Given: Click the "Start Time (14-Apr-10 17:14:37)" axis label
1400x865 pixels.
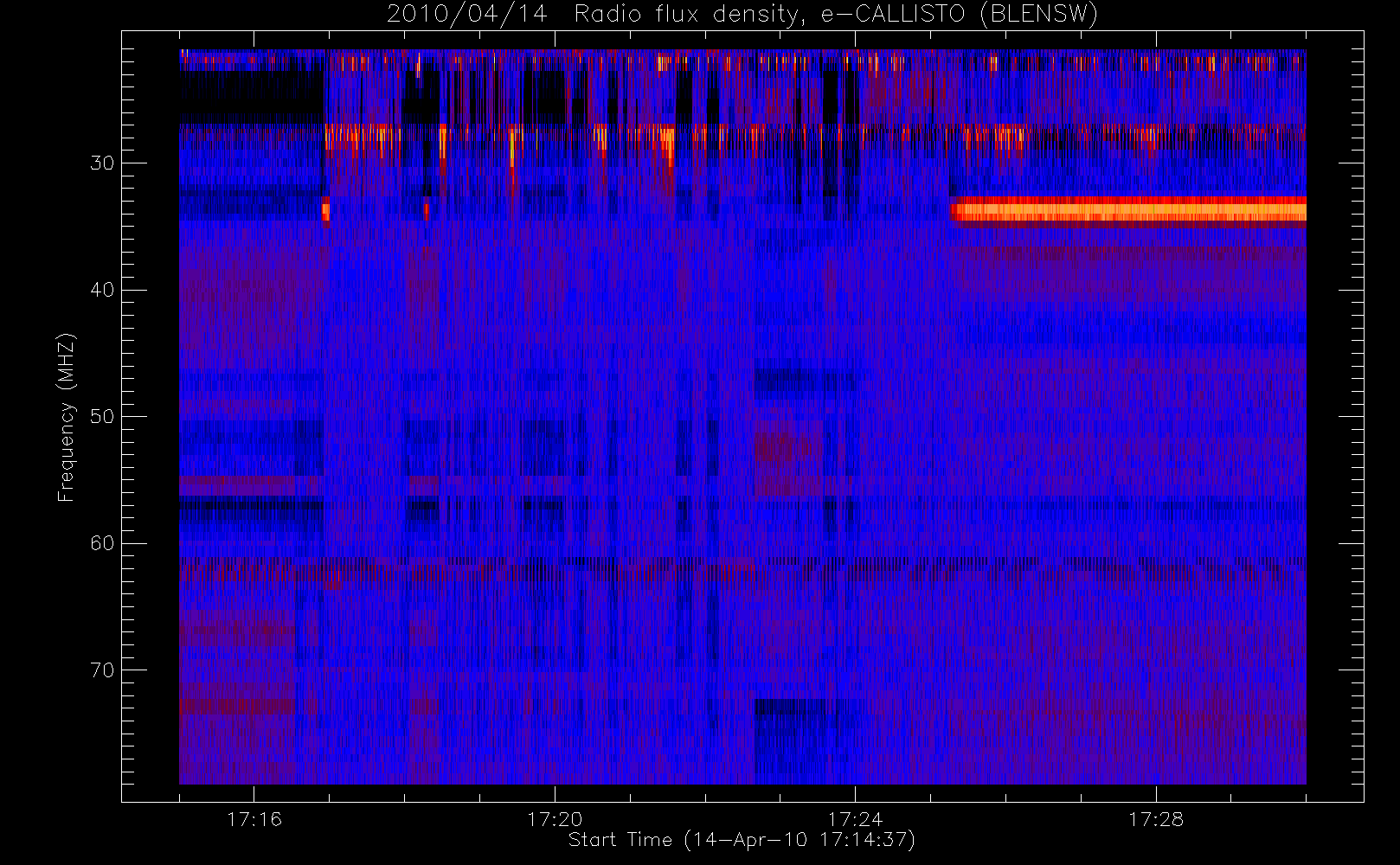Looking at the screenshot, I should pyautogui.click(x=742, y=840).
